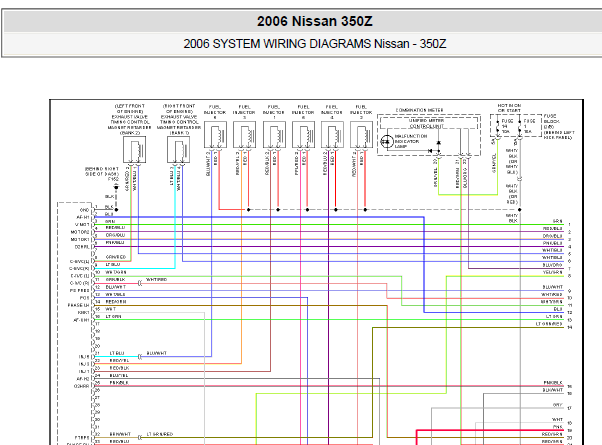602x445 pixels.
Task: Click the Fuel Injector 3 coil symbol
Action: 245,135
